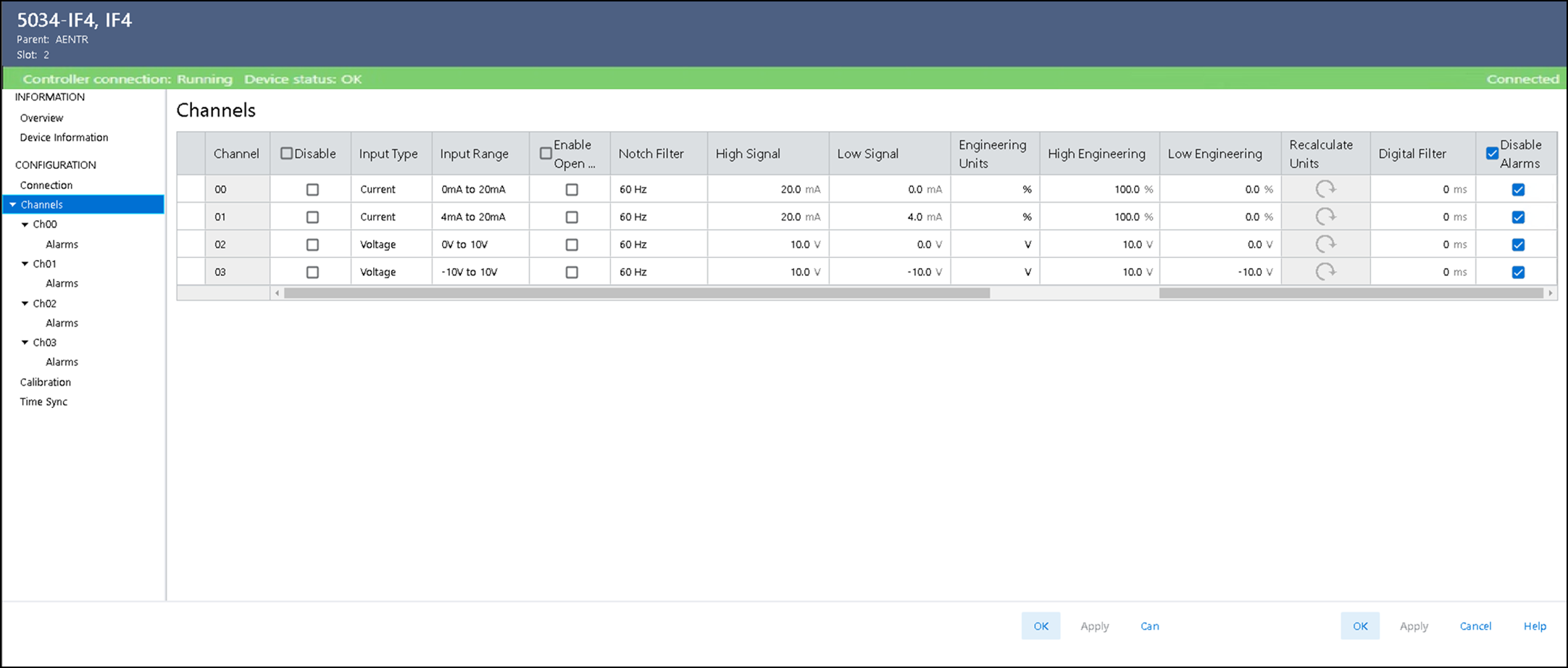
Task: Collapse the Ch02 tree node
Action: (x=25, y=304)
